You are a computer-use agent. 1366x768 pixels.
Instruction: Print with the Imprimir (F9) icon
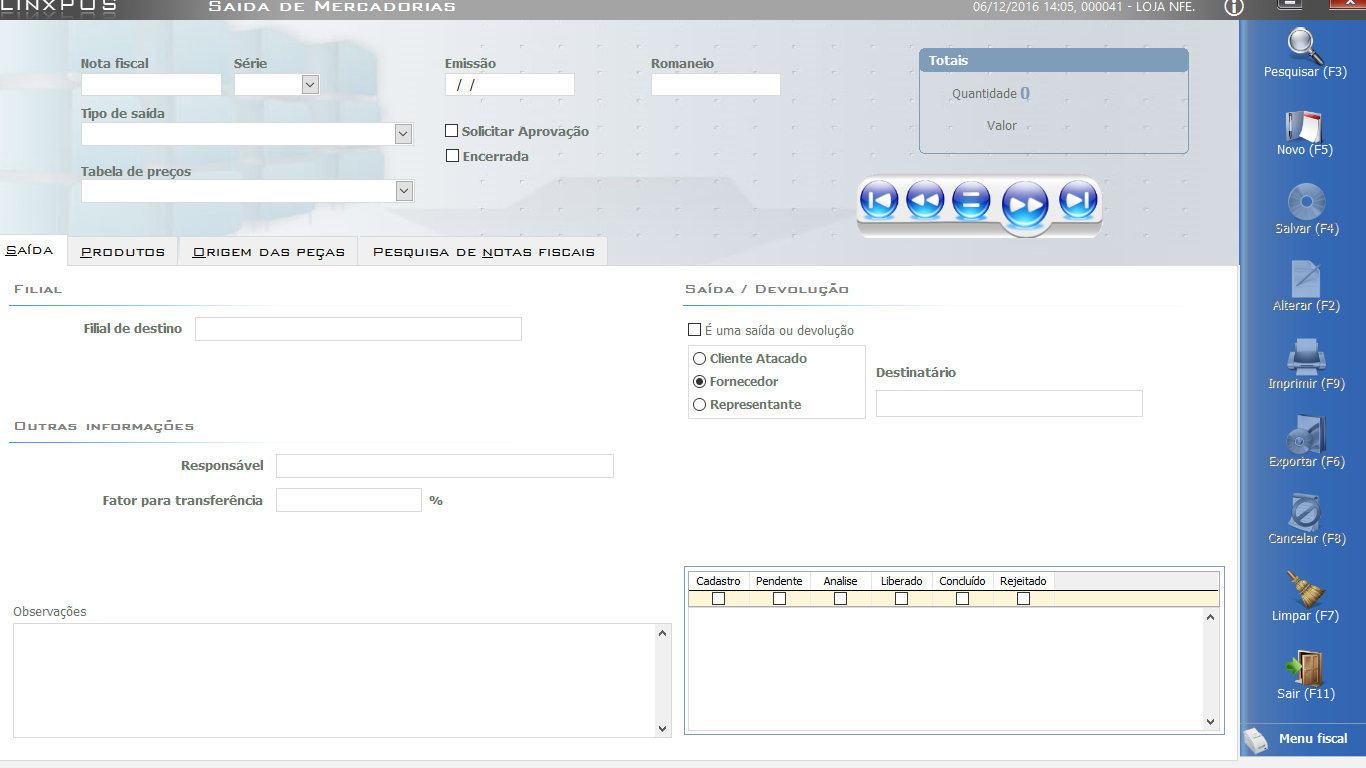click(x=1306, y=357)
